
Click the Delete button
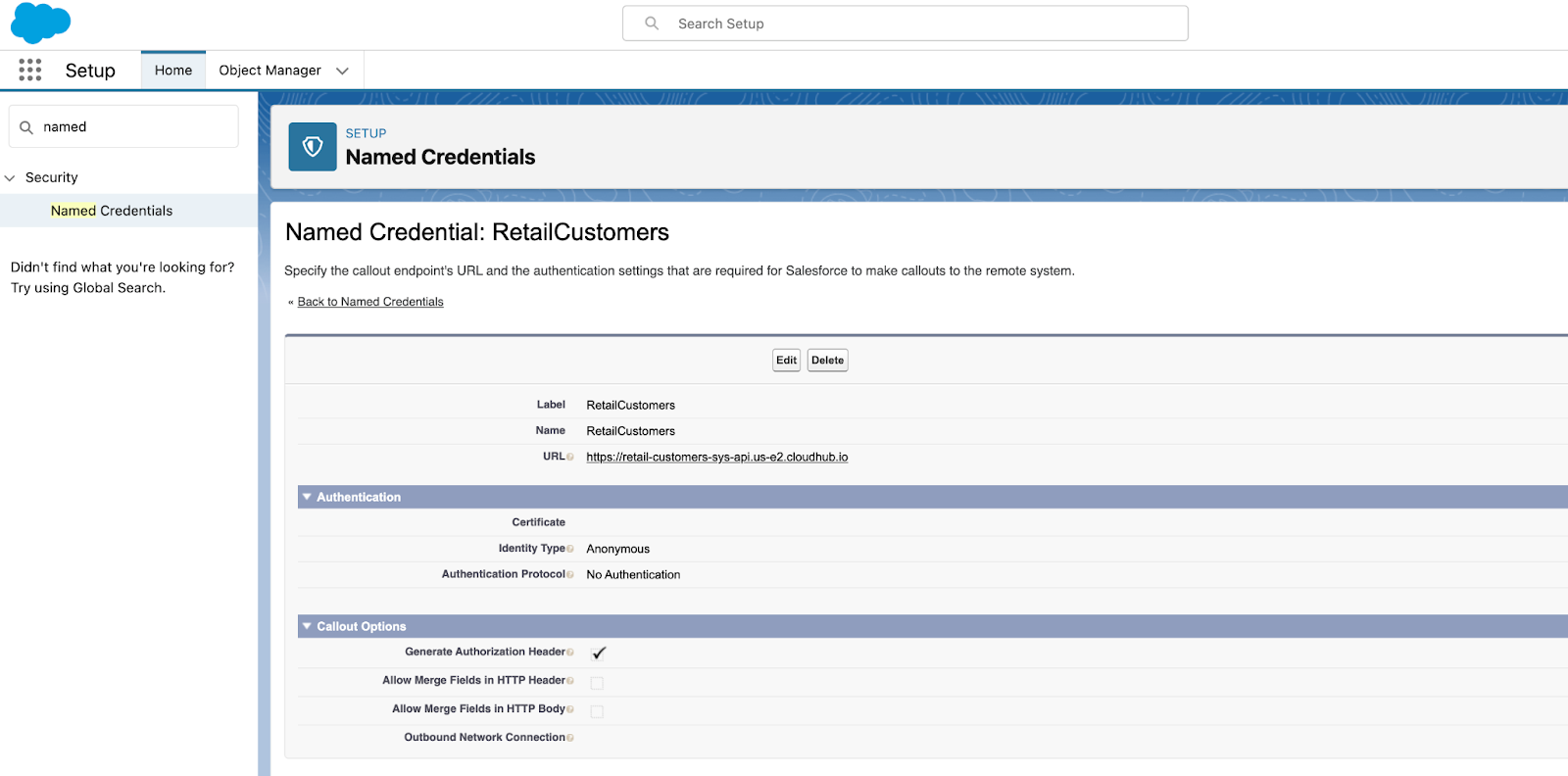827,361
